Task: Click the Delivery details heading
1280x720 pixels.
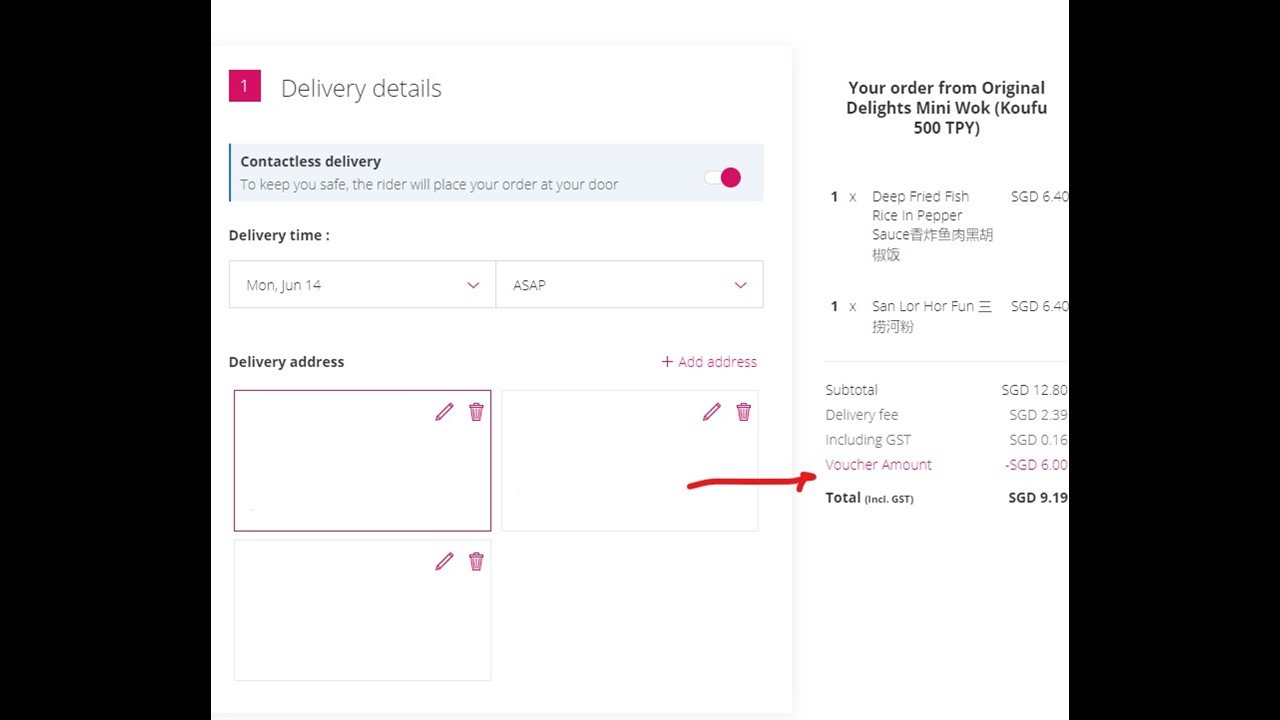Action: pyautogui.click(x=361, y=88)
